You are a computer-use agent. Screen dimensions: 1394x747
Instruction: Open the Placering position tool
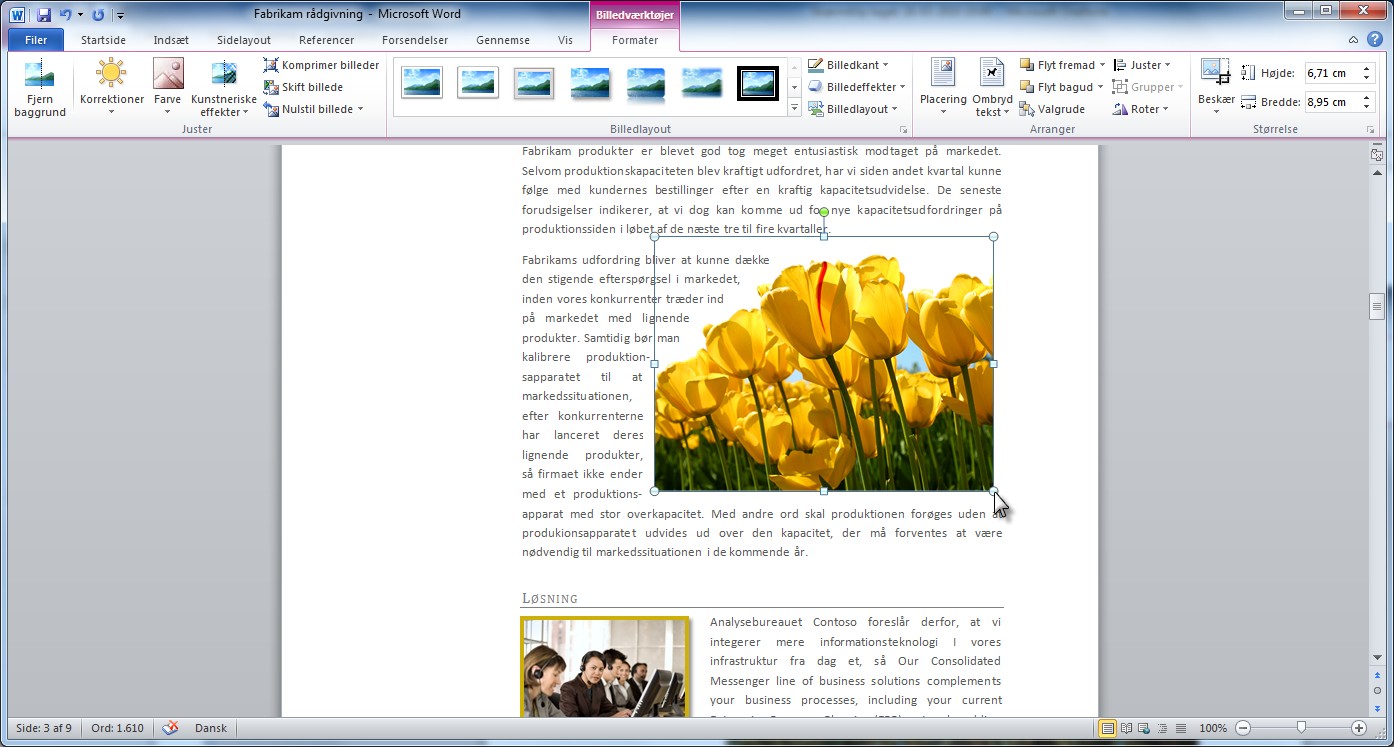[x=942, y=75]
